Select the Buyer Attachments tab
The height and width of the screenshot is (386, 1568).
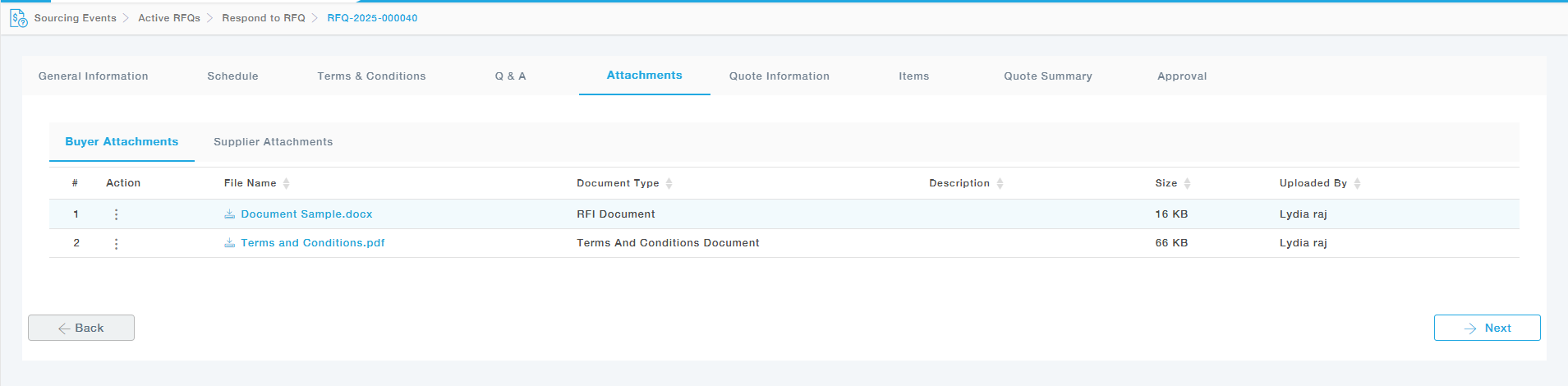pos(122,142)
